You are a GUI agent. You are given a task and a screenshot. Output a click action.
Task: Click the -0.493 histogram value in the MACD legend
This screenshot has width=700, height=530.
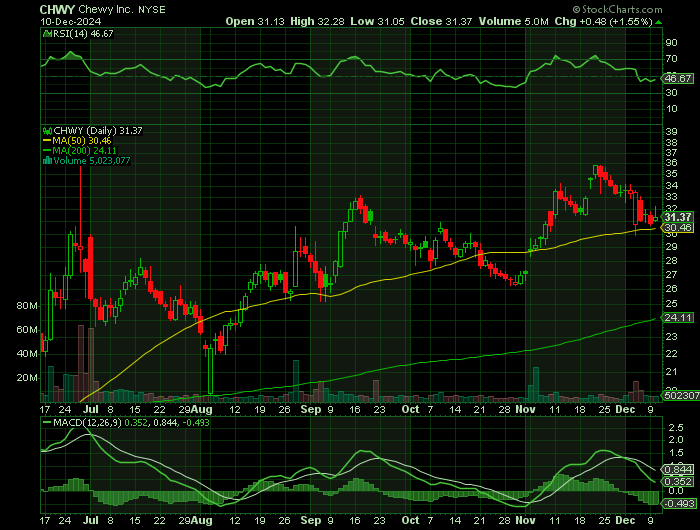pos(194,423)
